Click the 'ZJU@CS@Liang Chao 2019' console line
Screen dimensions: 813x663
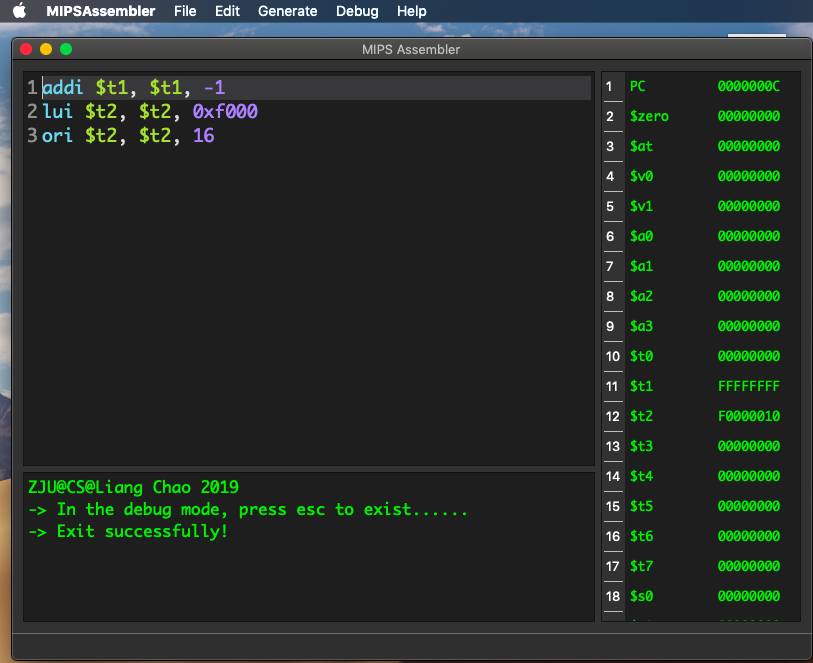coord(133,487)
